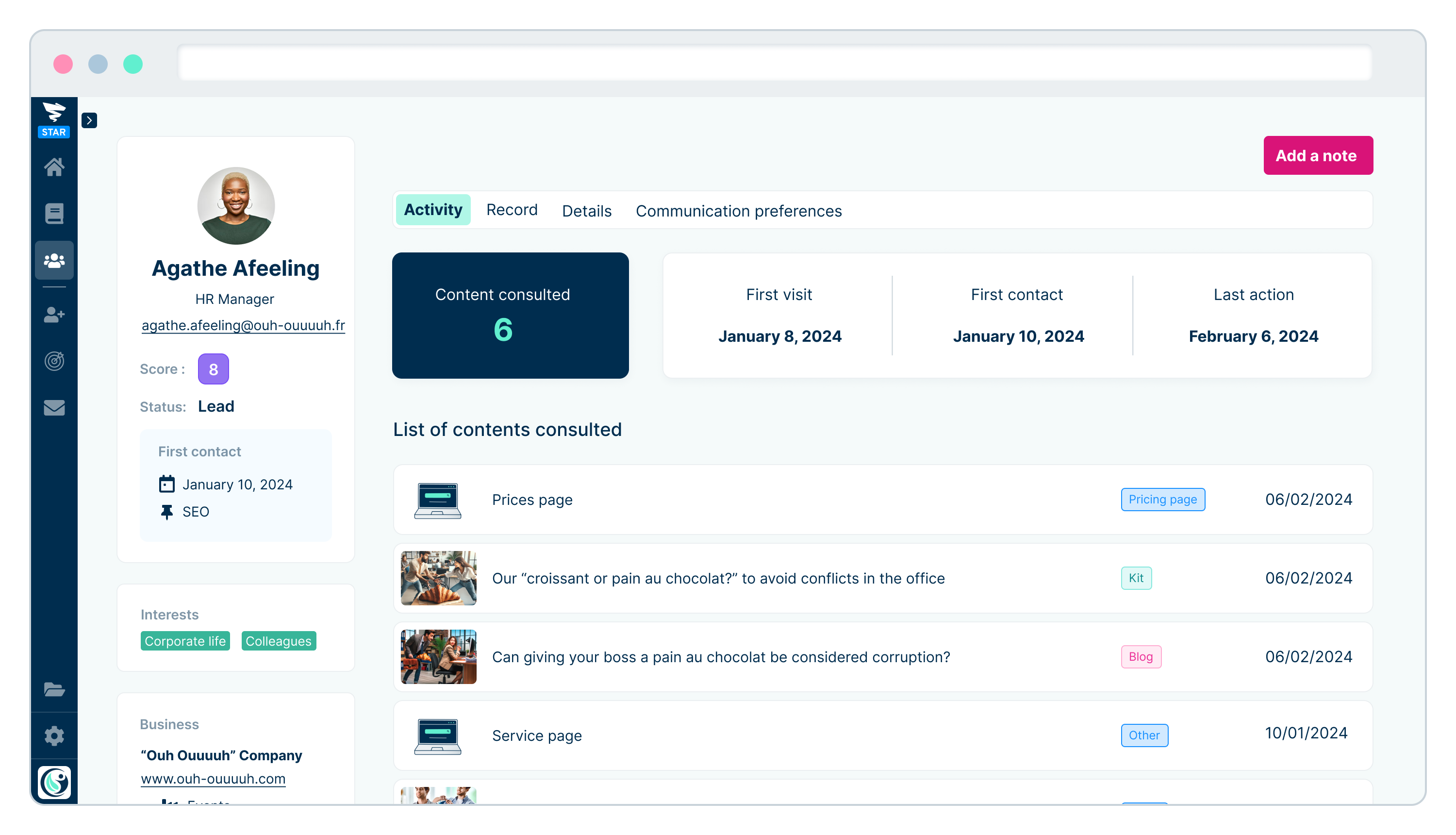Viewport: 1456px width, 835px height.
Task: Switch to the Record tab
Action: pyautogui.click(x=512, y=210)
